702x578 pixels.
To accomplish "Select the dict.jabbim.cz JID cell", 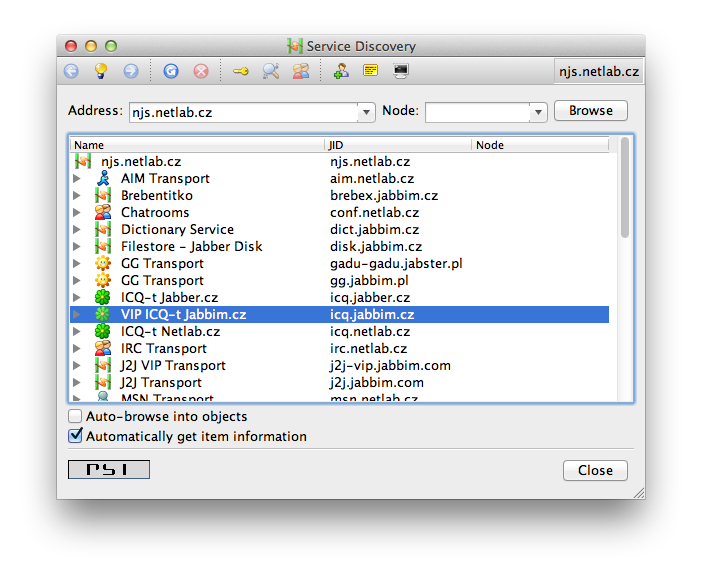I will tap(374, 229).
